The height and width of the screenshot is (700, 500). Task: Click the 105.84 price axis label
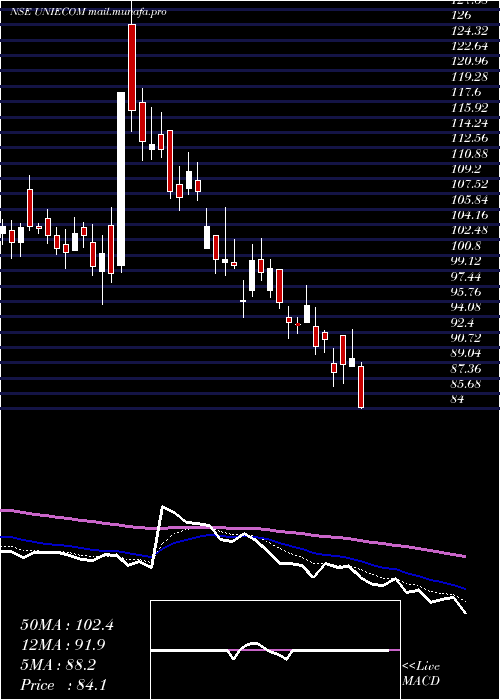pyautogui.click(x=469, y=200)
